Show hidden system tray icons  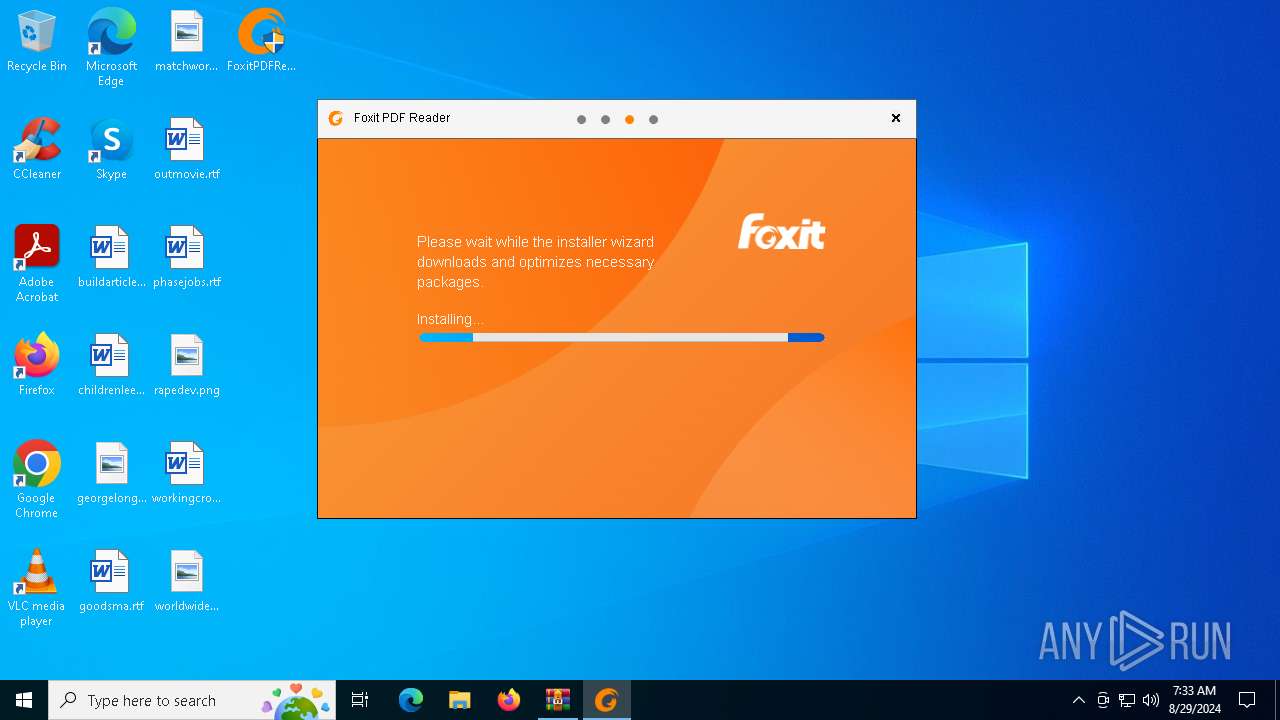[x=1079, y=700]
